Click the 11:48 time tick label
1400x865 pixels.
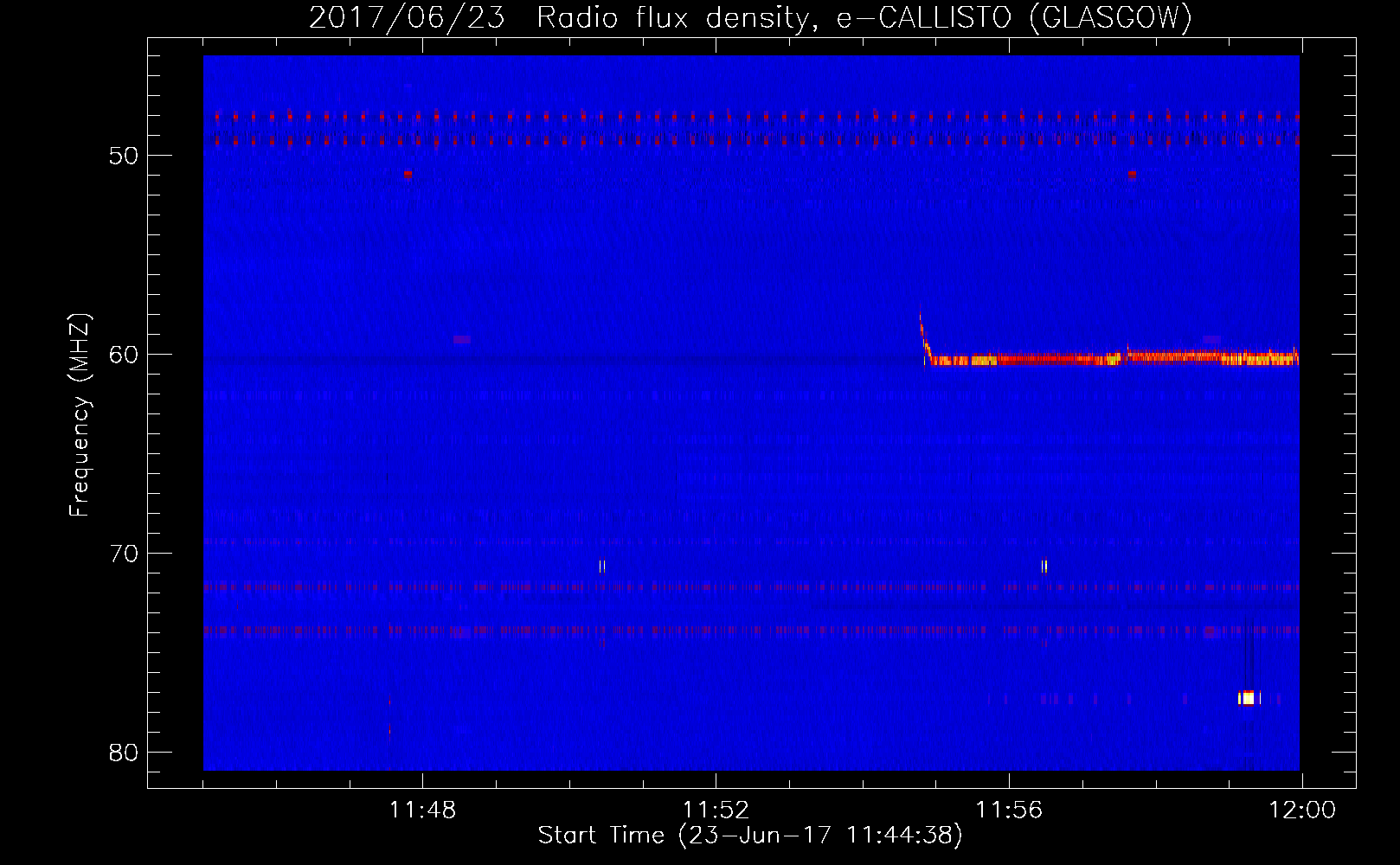(x=422, y=811)
